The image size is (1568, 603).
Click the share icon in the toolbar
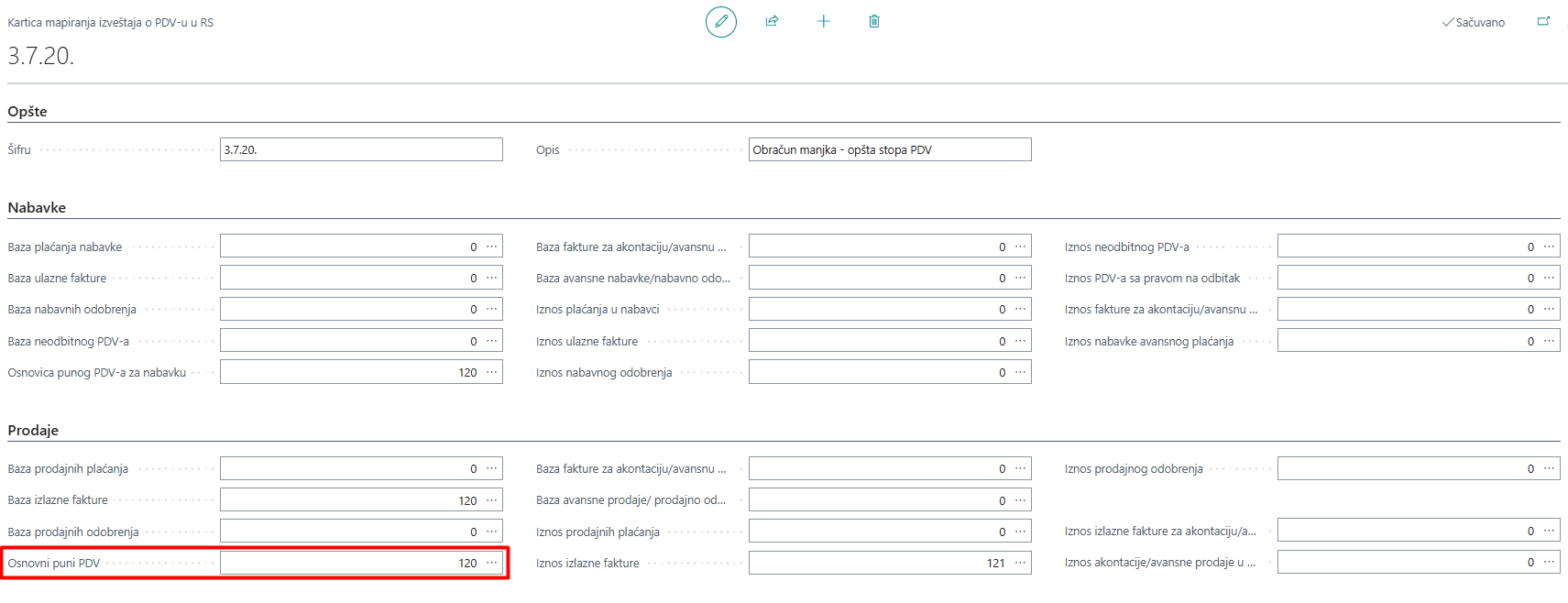coord(772,21)
